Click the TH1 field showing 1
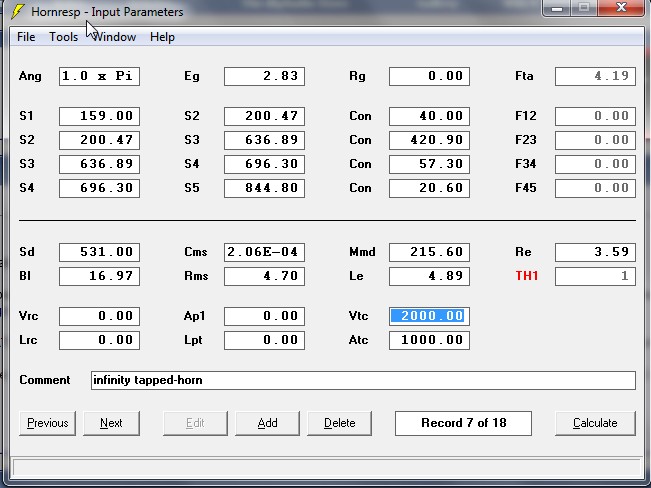This screenshot has height=488, width=651. pyautogui.click(x=595, y=276)
